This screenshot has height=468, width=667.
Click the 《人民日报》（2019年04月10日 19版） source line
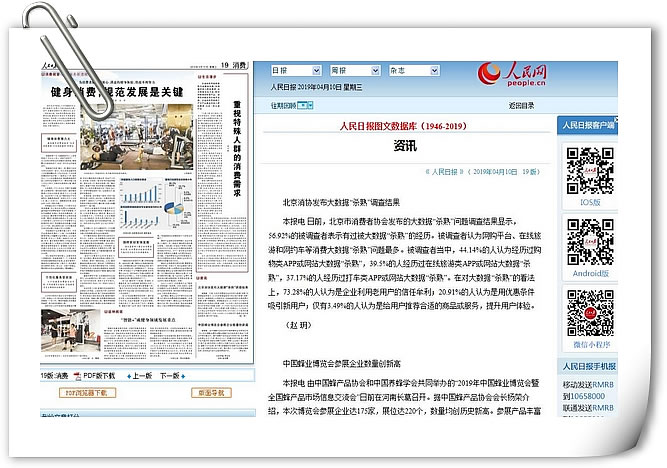[482, 172]
